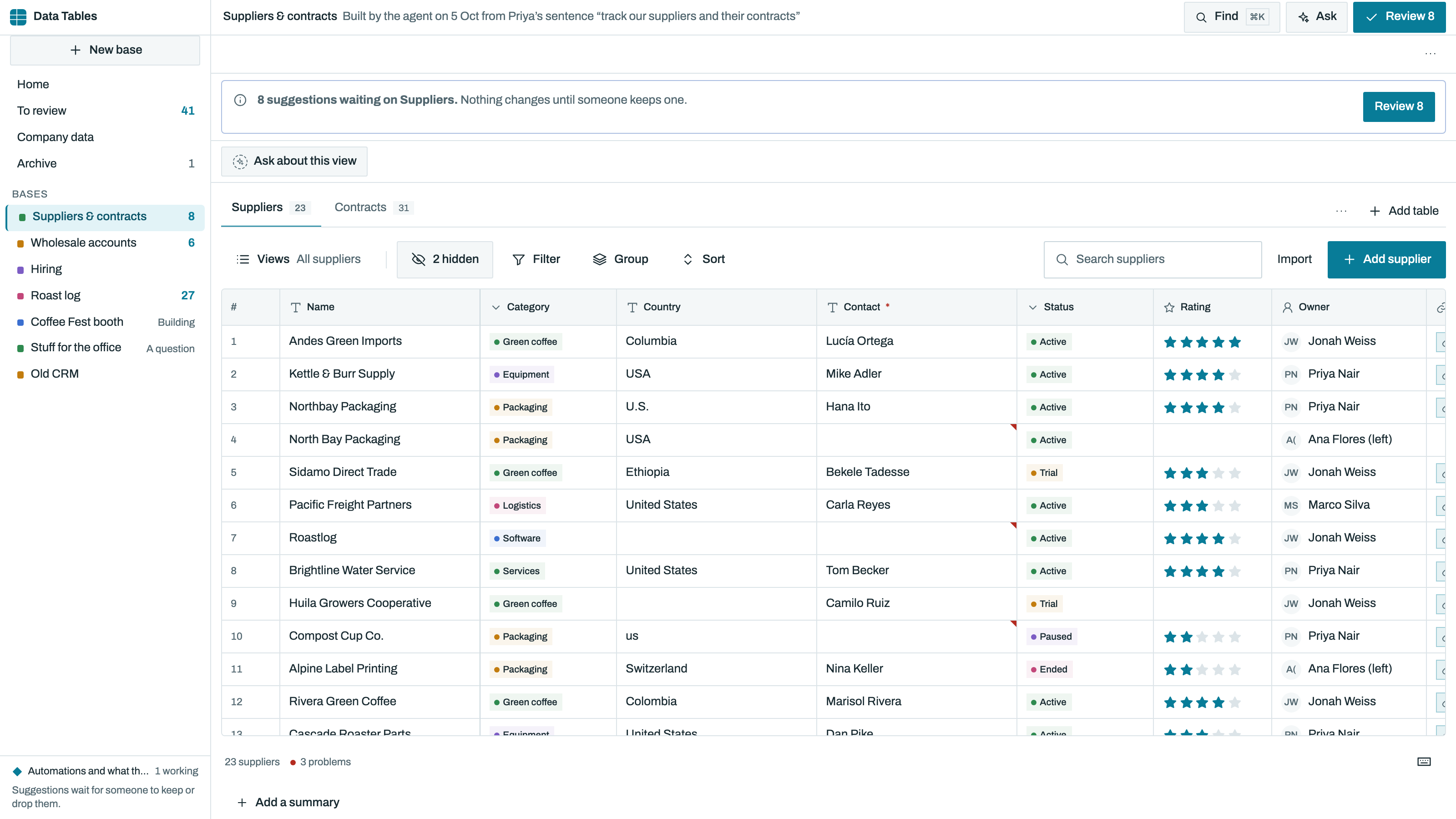The height and width of the screenshot is (819, 1456).
Task: Click the red problem flag on Roastlog contact
Action: tap(1013, 526)
